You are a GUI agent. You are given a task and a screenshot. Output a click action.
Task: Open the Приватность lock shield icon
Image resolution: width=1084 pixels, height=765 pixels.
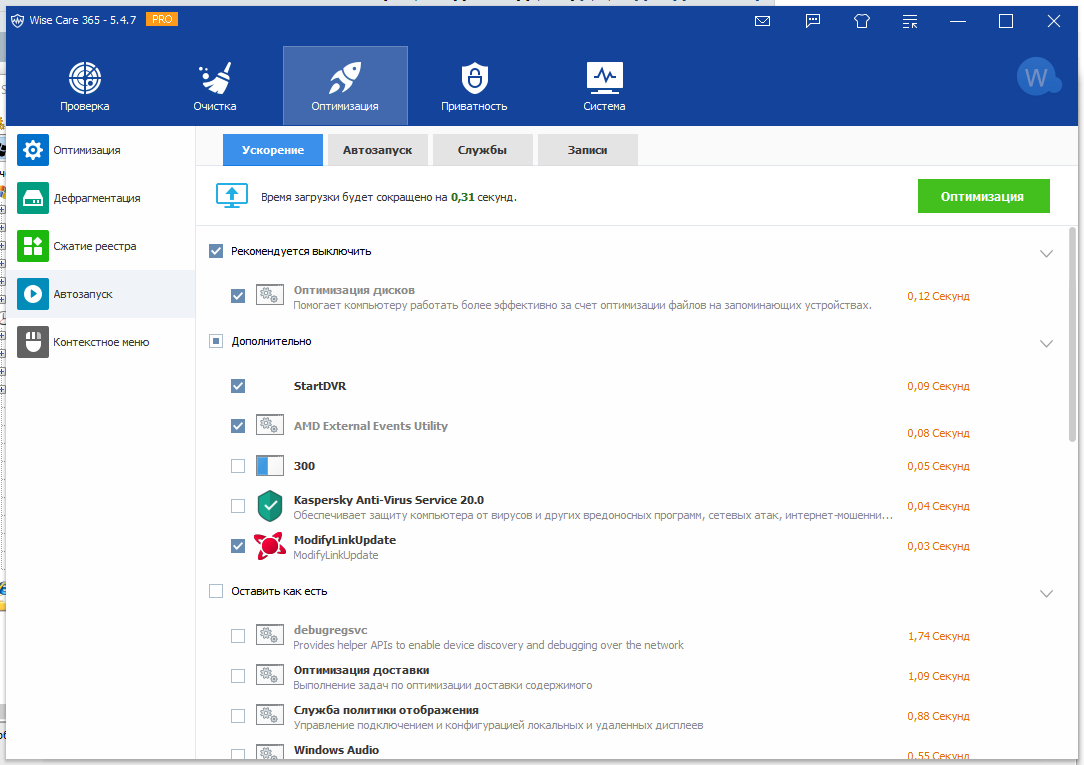pyautogui.click(x=474, y=78)
